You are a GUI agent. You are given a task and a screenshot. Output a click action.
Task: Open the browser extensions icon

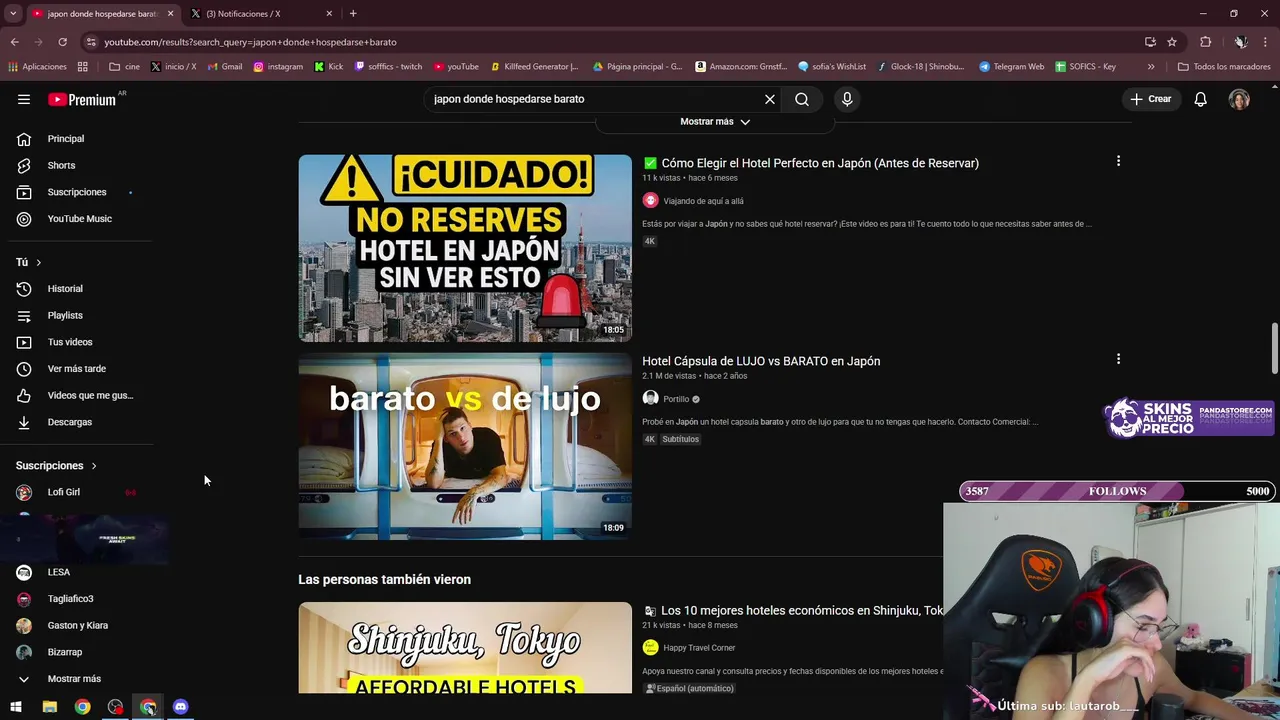1206,42
